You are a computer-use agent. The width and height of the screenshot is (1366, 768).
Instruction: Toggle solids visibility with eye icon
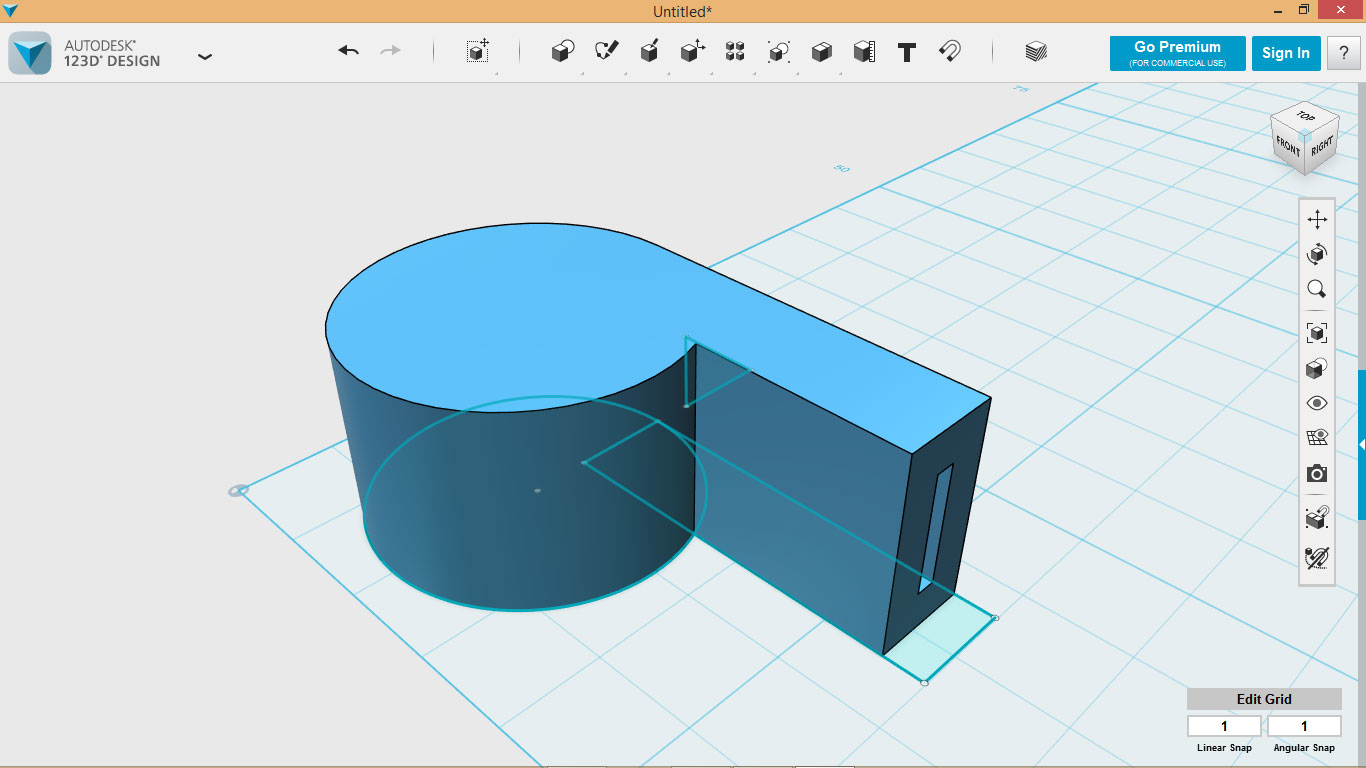pos(1317,403)
